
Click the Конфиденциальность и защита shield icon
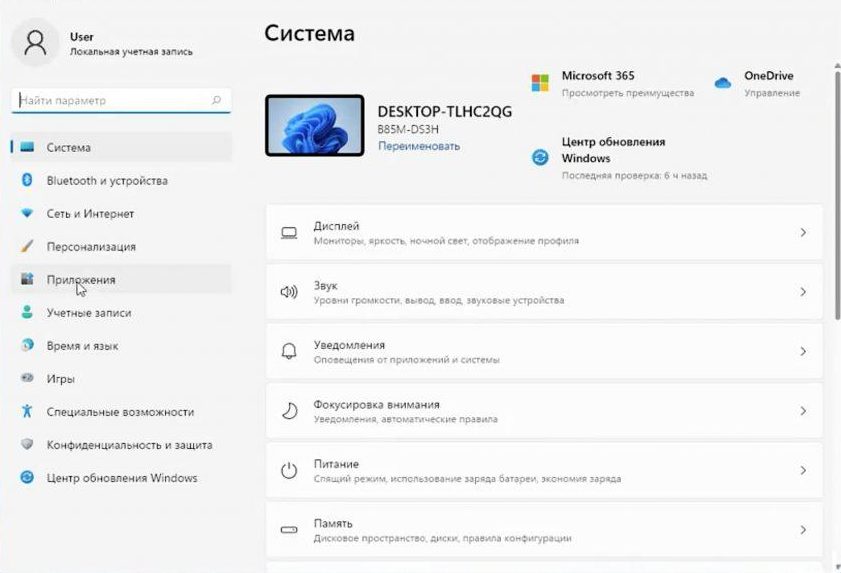point(27,444)
